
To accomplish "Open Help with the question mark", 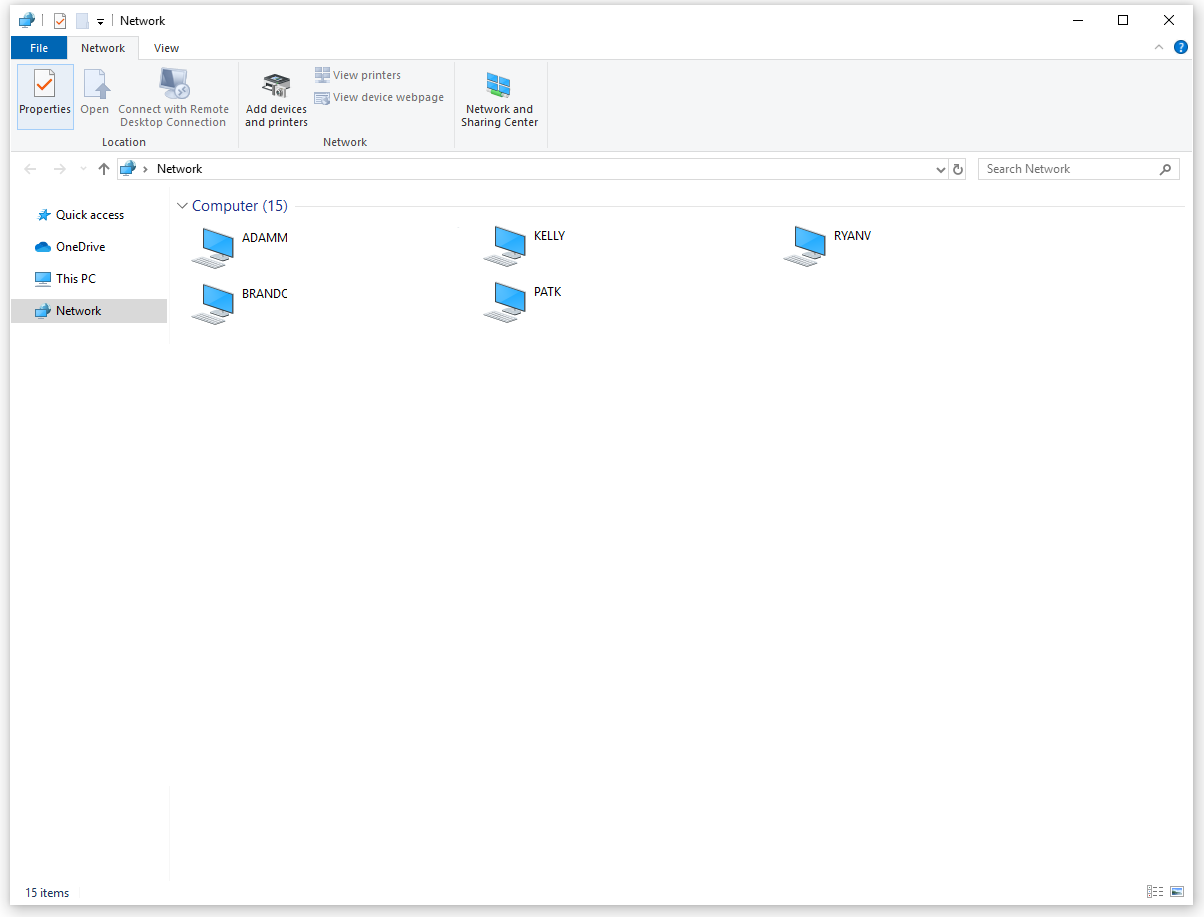I will (1181, 47).
